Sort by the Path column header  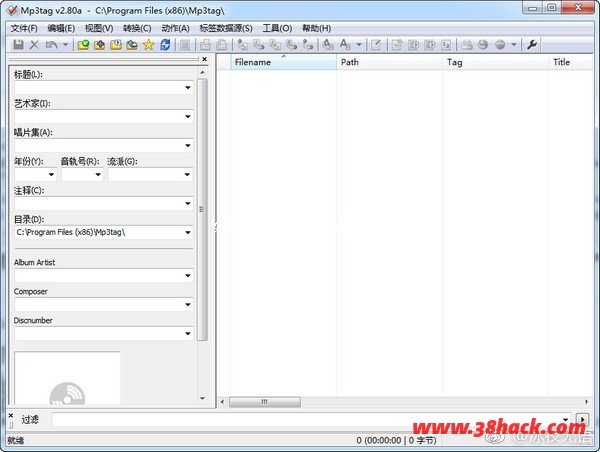(390, 62)
